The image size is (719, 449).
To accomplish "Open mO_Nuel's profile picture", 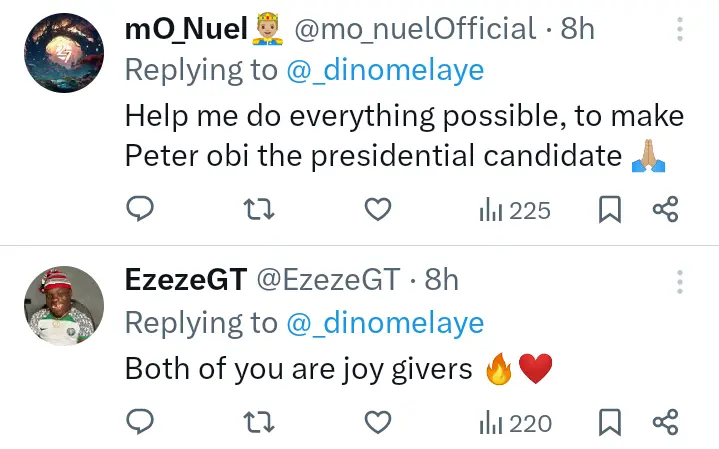I will (64, 52).
